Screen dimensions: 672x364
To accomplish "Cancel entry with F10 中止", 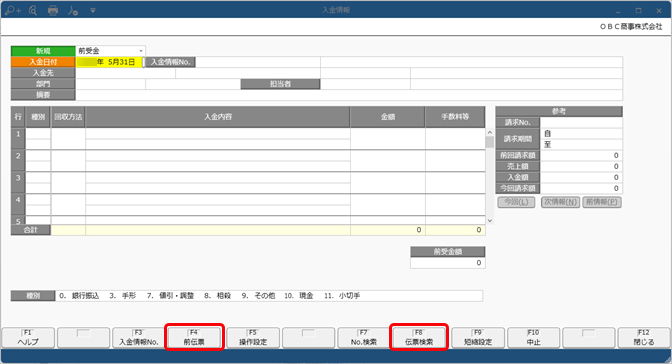I will (x=533, y=337).
